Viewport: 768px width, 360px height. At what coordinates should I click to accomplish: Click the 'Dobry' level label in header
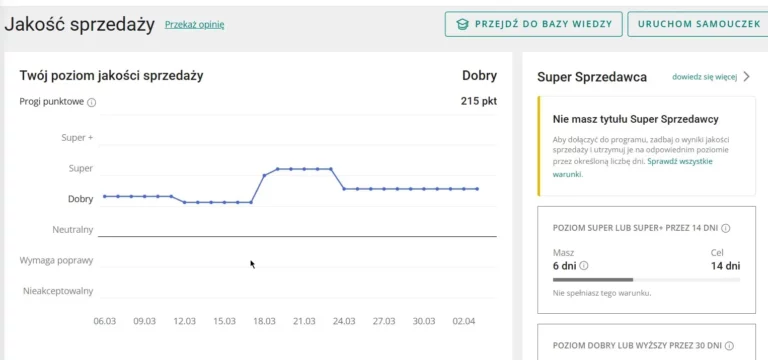[480, 75]
